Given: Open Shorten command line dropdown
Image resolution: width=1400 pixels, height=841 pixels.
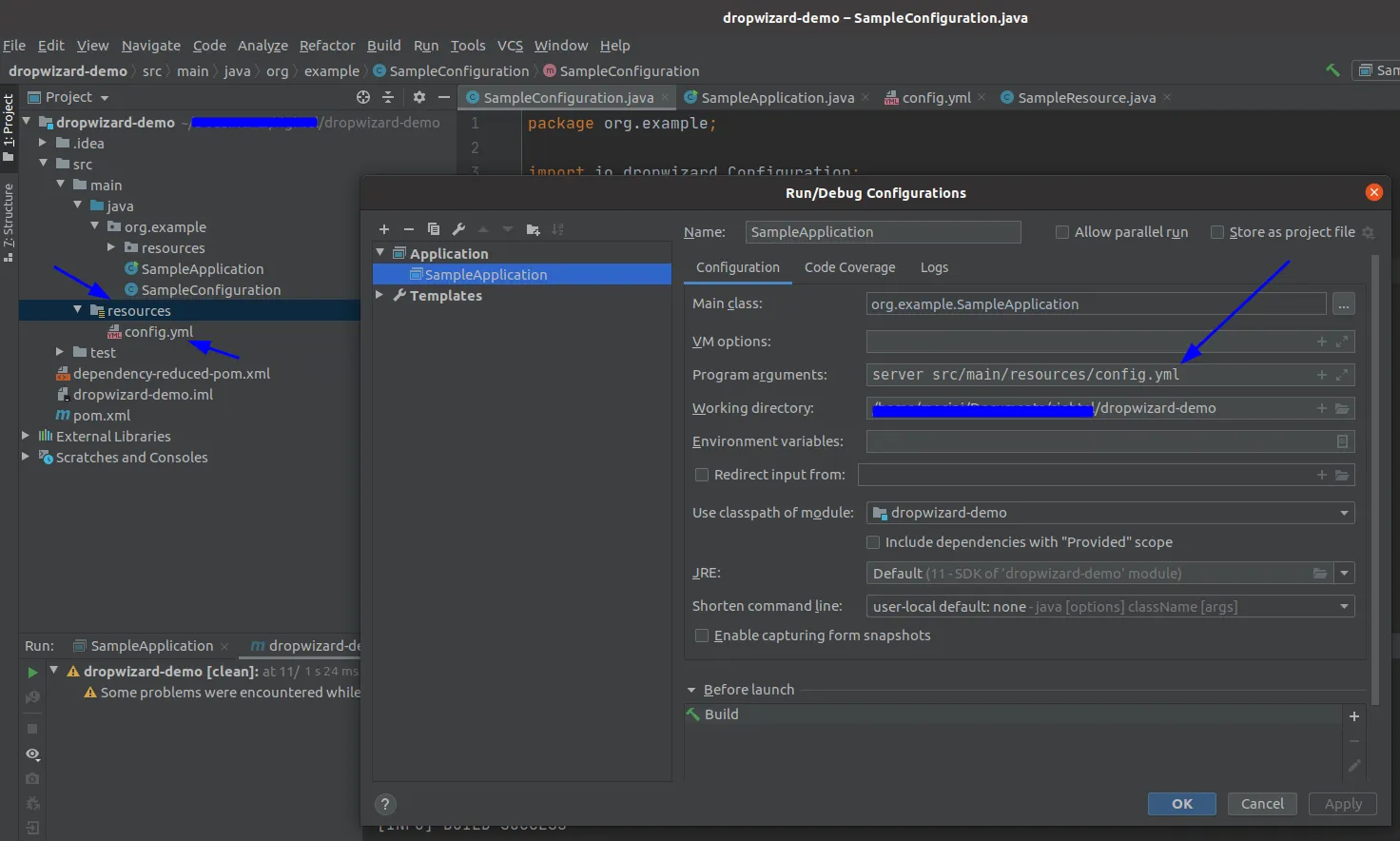Looking at the screenshot, I should [1110, 607].
